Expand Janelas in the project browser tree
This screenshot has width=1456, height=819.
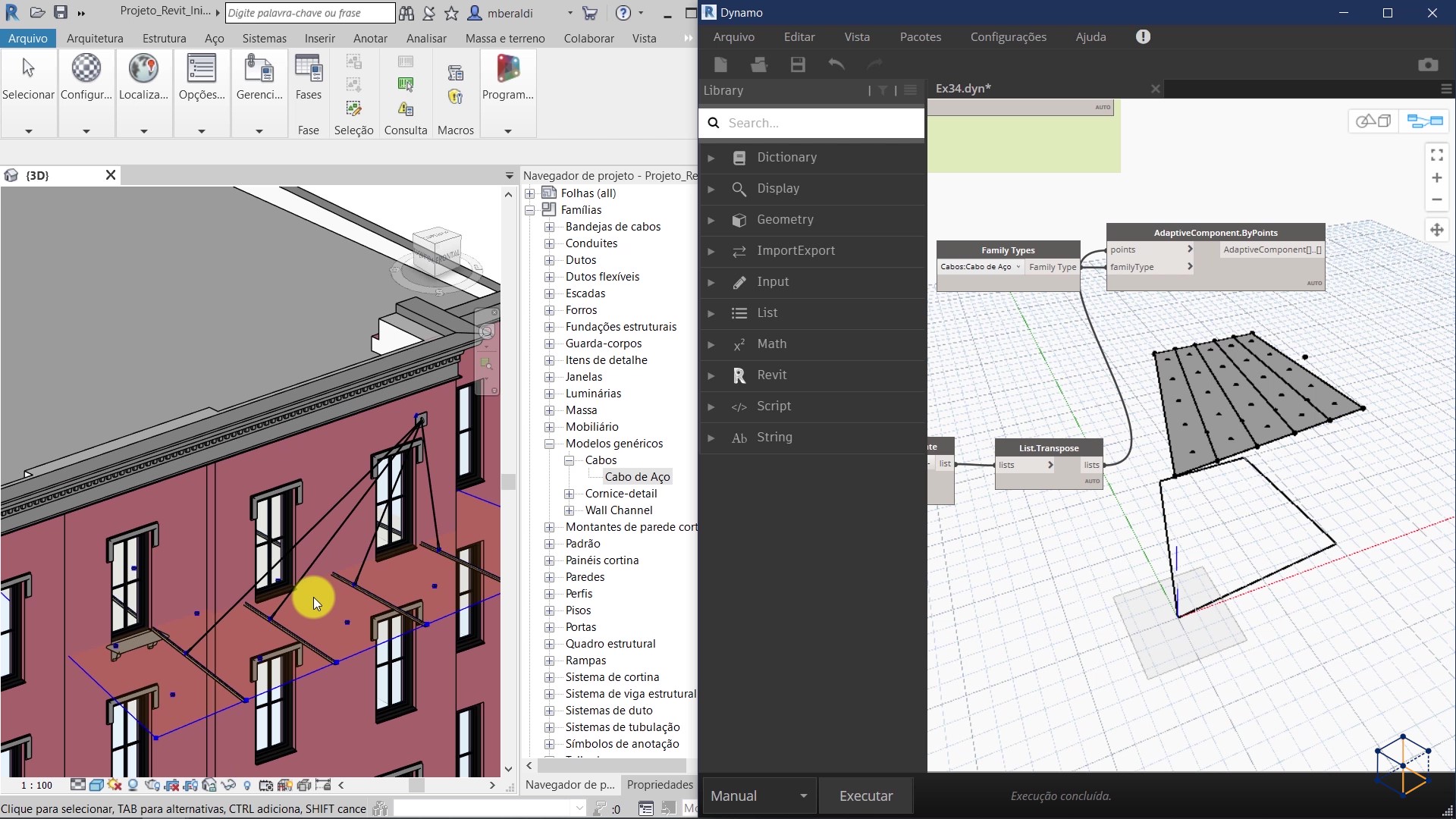[550, 377]
